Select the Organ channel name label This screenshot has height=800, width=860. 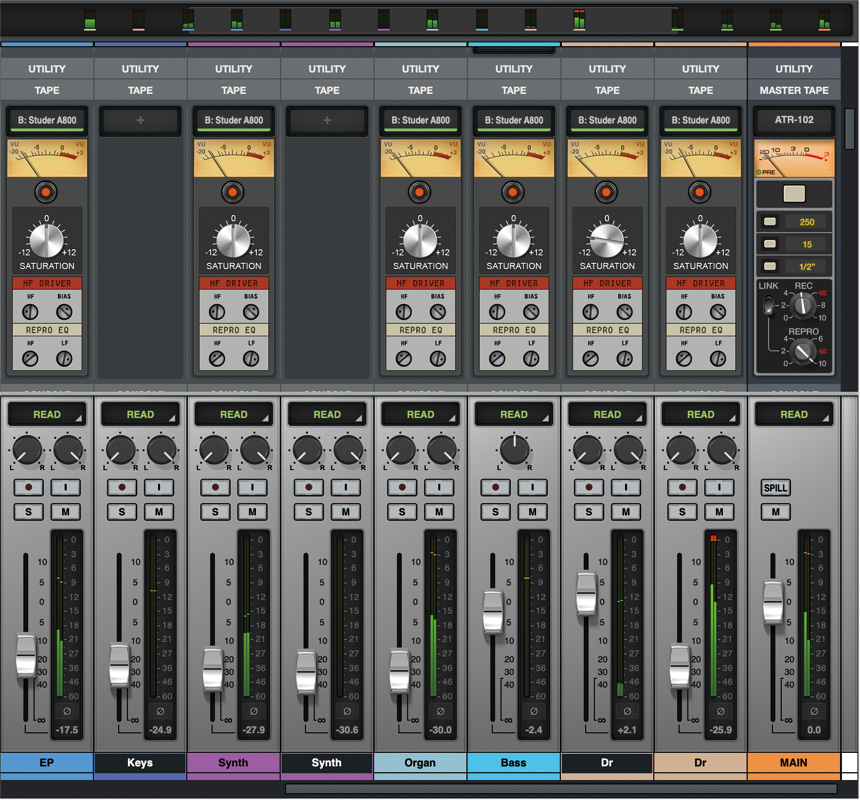pos(420,763)
